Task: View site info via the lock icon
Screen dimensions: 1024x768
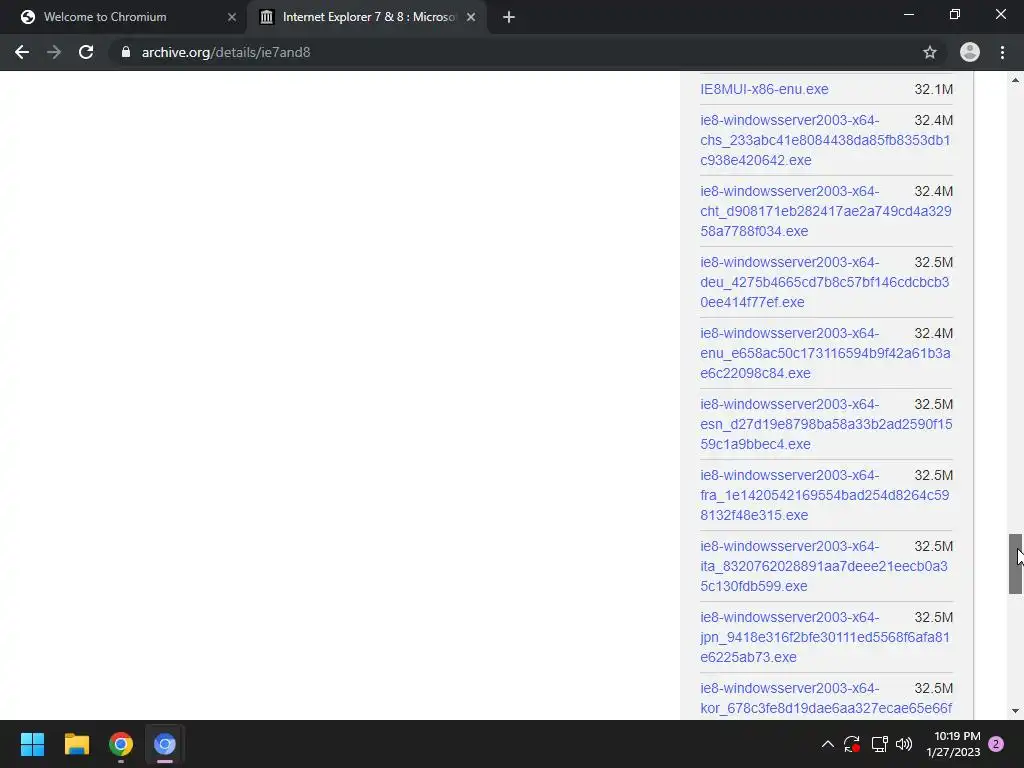Action: (x=126, y=52)
